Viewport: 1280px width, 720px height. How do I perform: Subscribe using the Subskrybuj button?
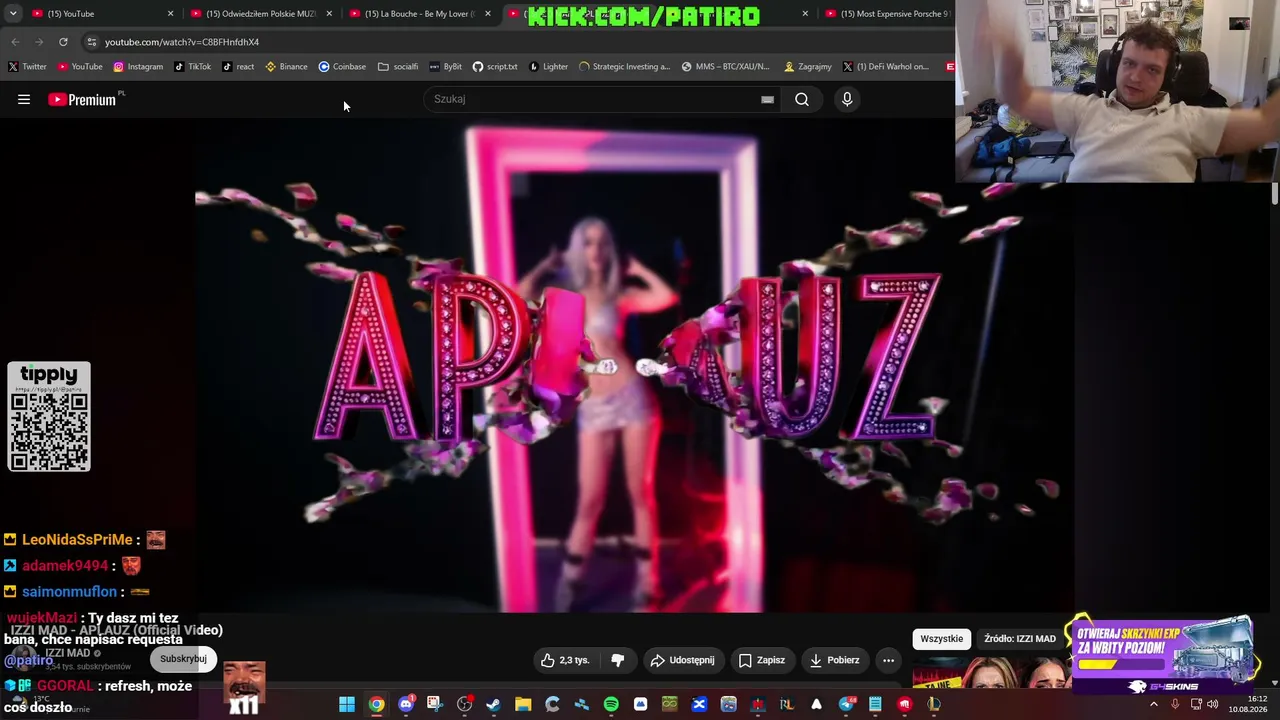tap(183, 659)
